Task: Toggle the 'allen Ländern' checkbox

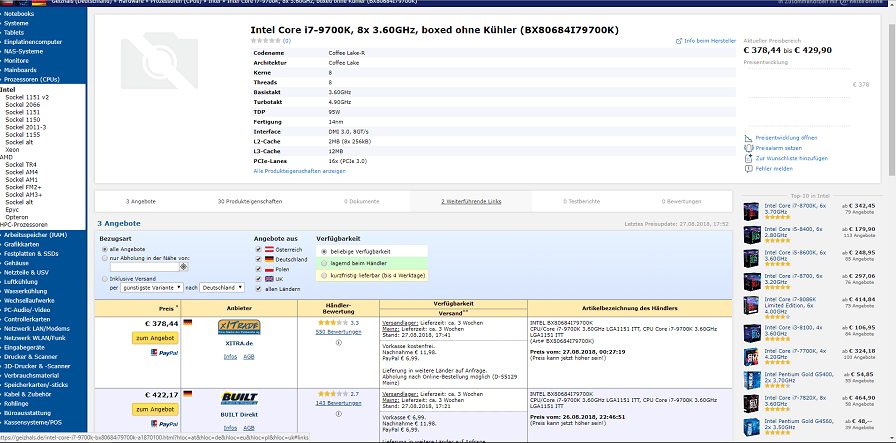Action: click(259, 289)
